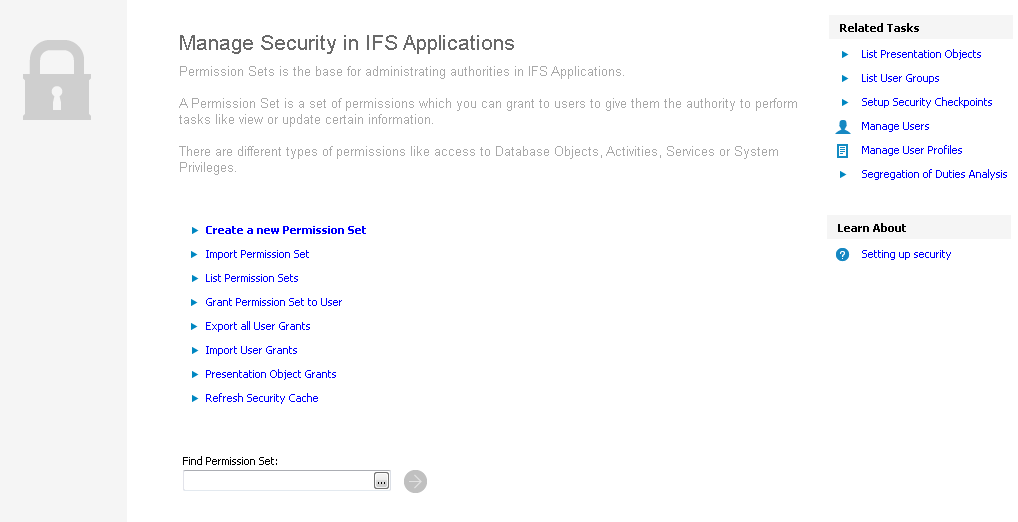Choose Grant Permission Set to User
1018x522 pixels.
(273, 302)
